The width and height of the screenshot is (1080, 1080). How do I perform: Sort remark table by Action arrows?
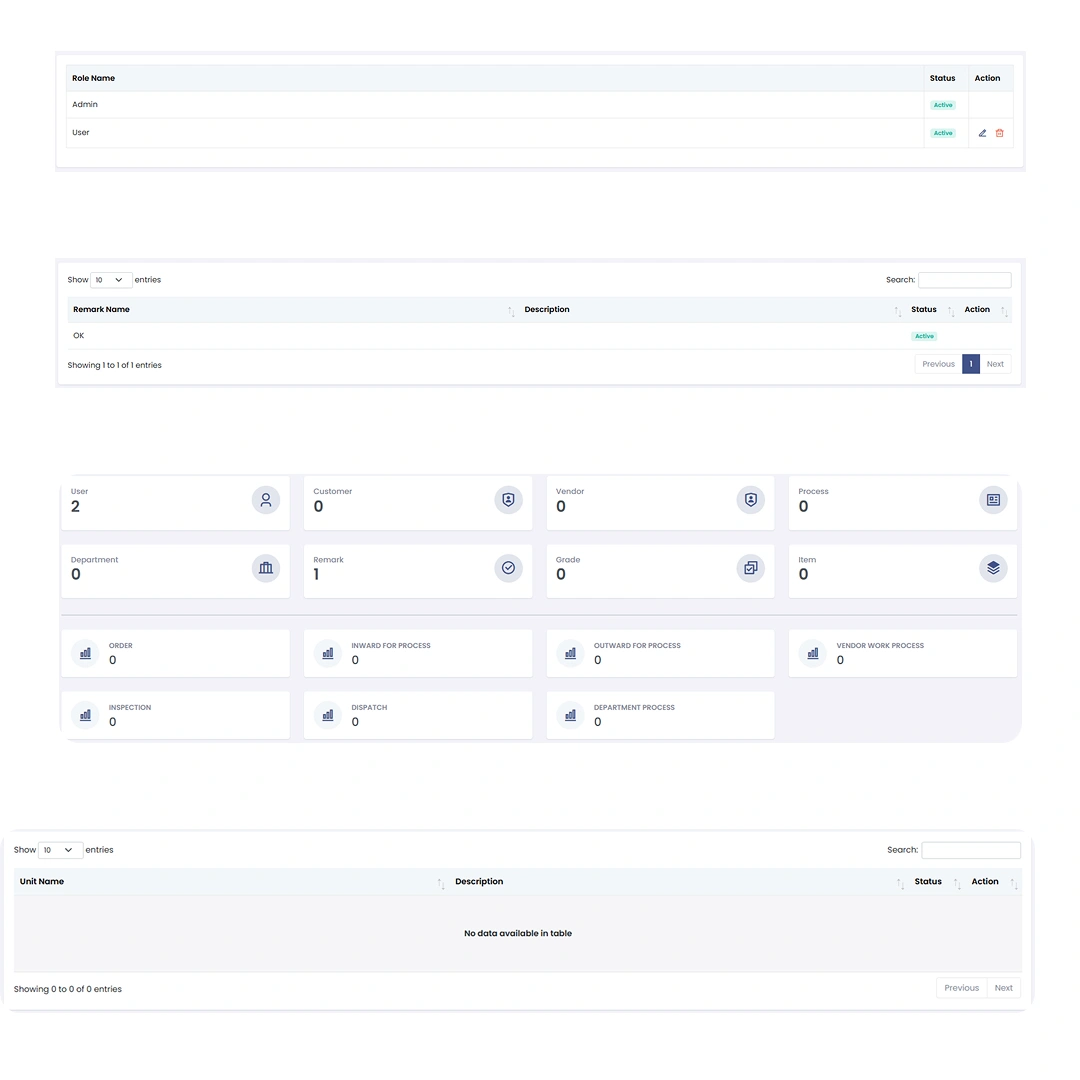click(x=1004, y=311)
